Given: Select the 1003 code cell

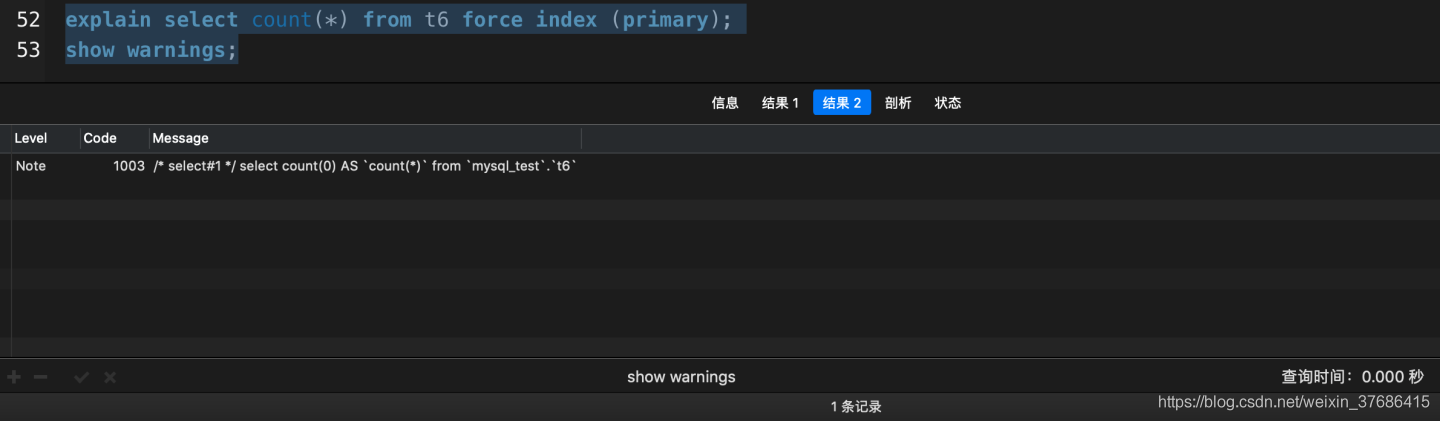Looking at the screenshot, I should tap(129, 166).
